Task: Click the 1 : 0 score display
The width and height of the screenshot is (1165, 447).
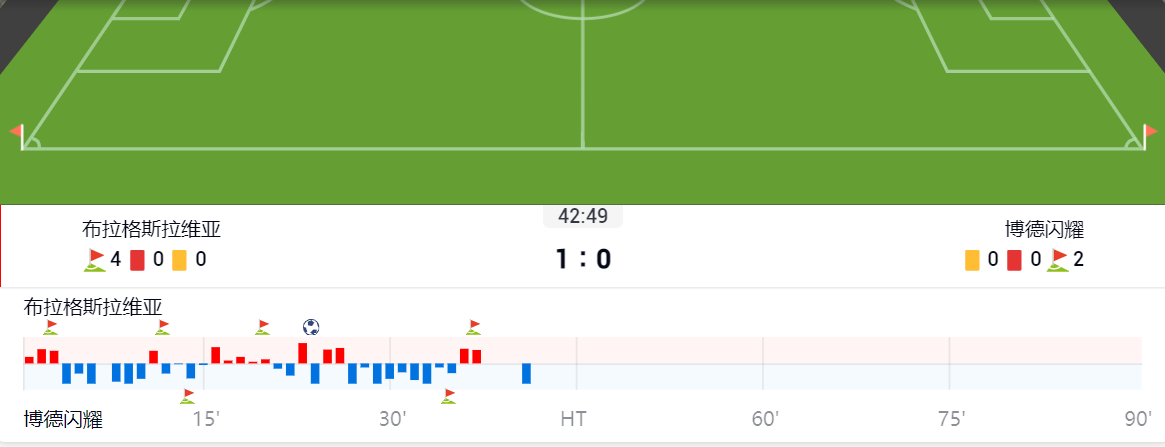Action: click(583, 260)
